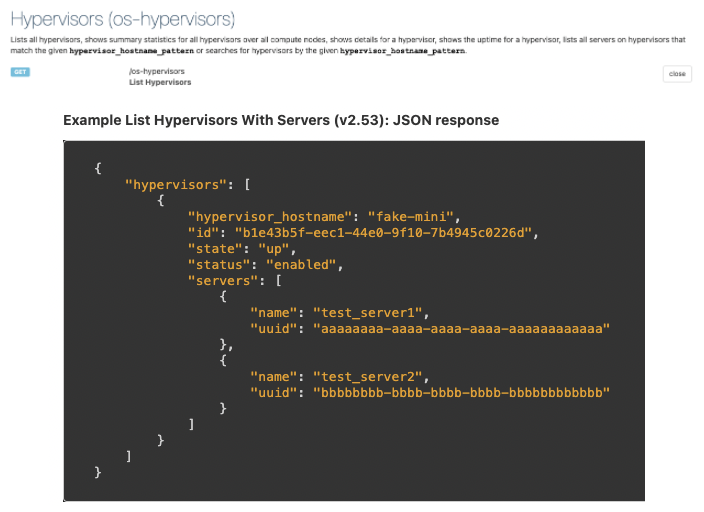Image resolution: width=704 pixels, height=512 pixels.
Task: Click the "state" key
Action: point(215,249)
